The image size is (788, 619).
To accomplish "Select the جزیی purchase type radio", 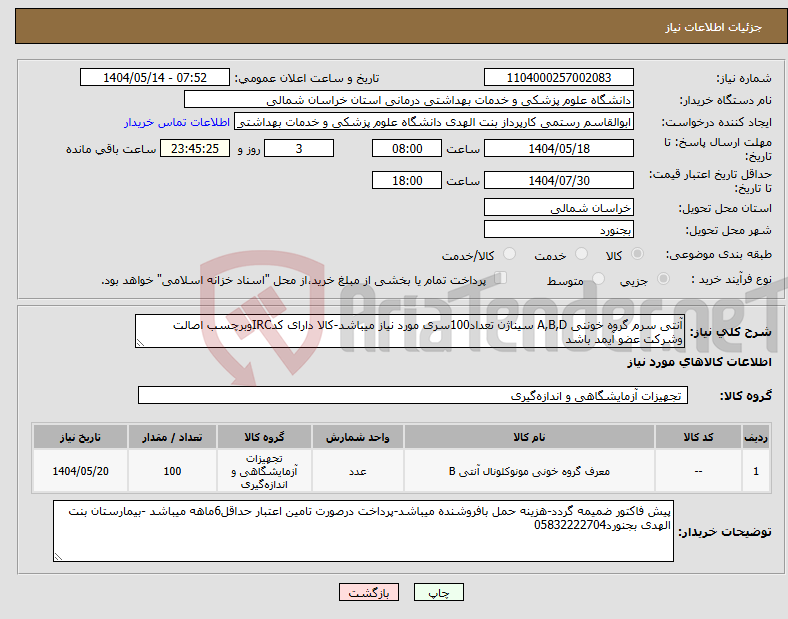I will (x=663, y=278).
